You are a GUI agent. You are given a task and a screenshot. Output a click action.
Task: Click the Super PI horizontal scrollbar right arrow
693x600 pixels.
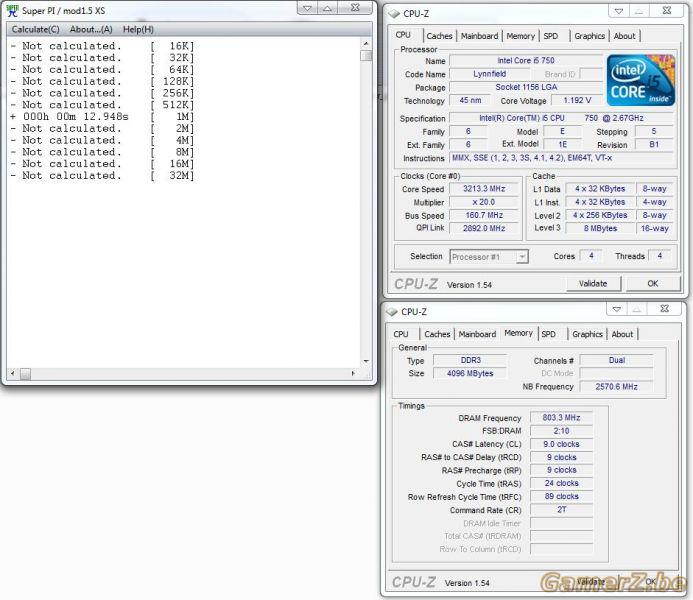click(353, 373)
